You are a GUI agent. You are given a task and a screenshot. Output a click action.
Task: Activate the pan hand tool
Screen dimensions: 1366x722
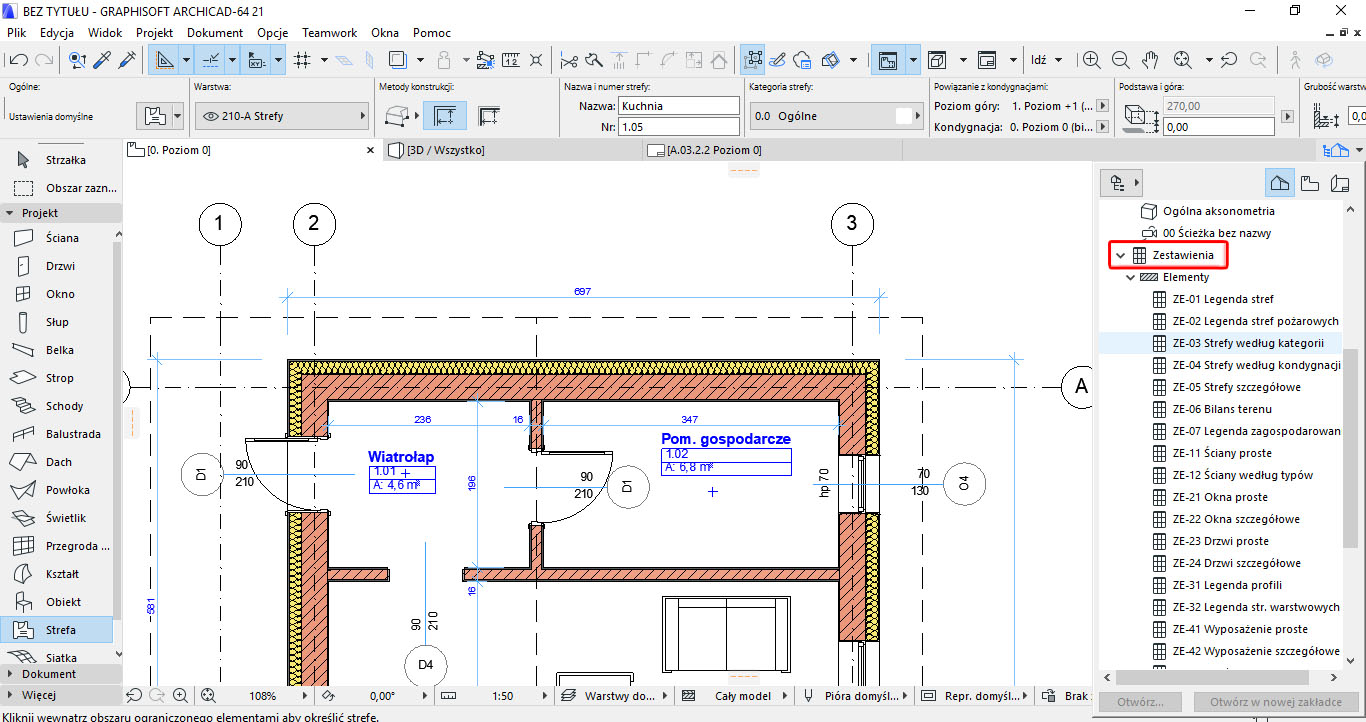click(1150, 60)
